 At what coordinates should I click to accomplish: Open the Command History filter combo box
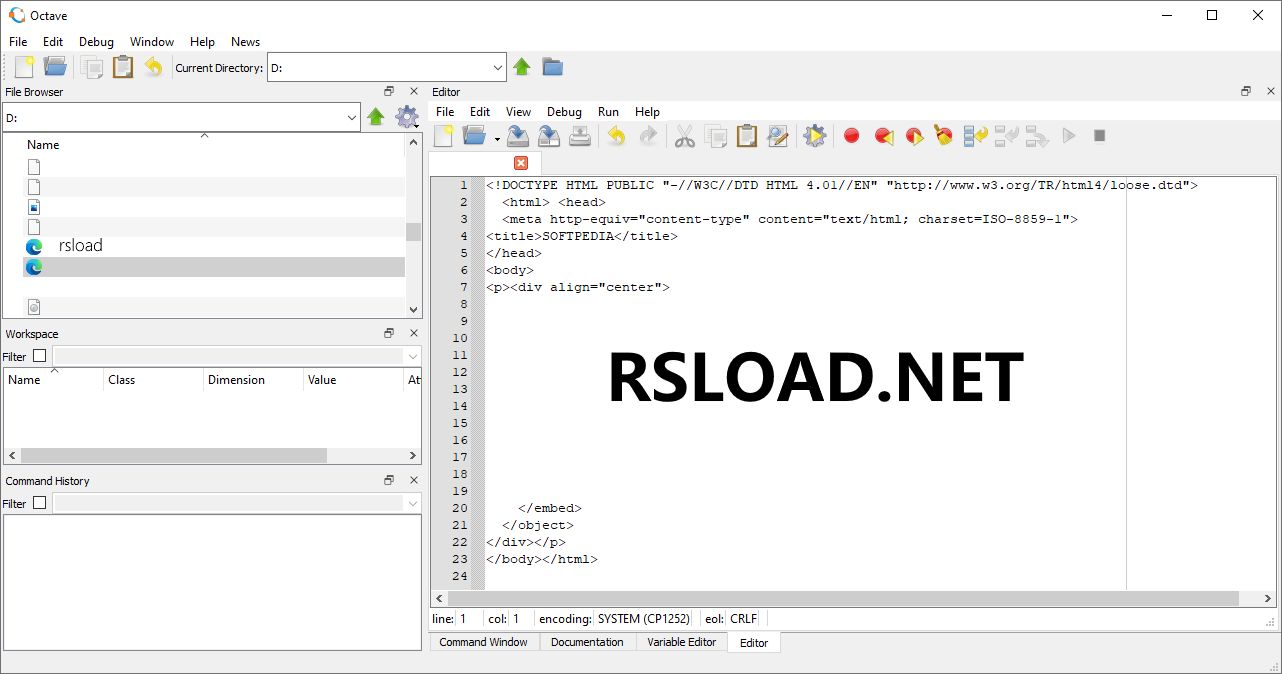click(238, 503)
